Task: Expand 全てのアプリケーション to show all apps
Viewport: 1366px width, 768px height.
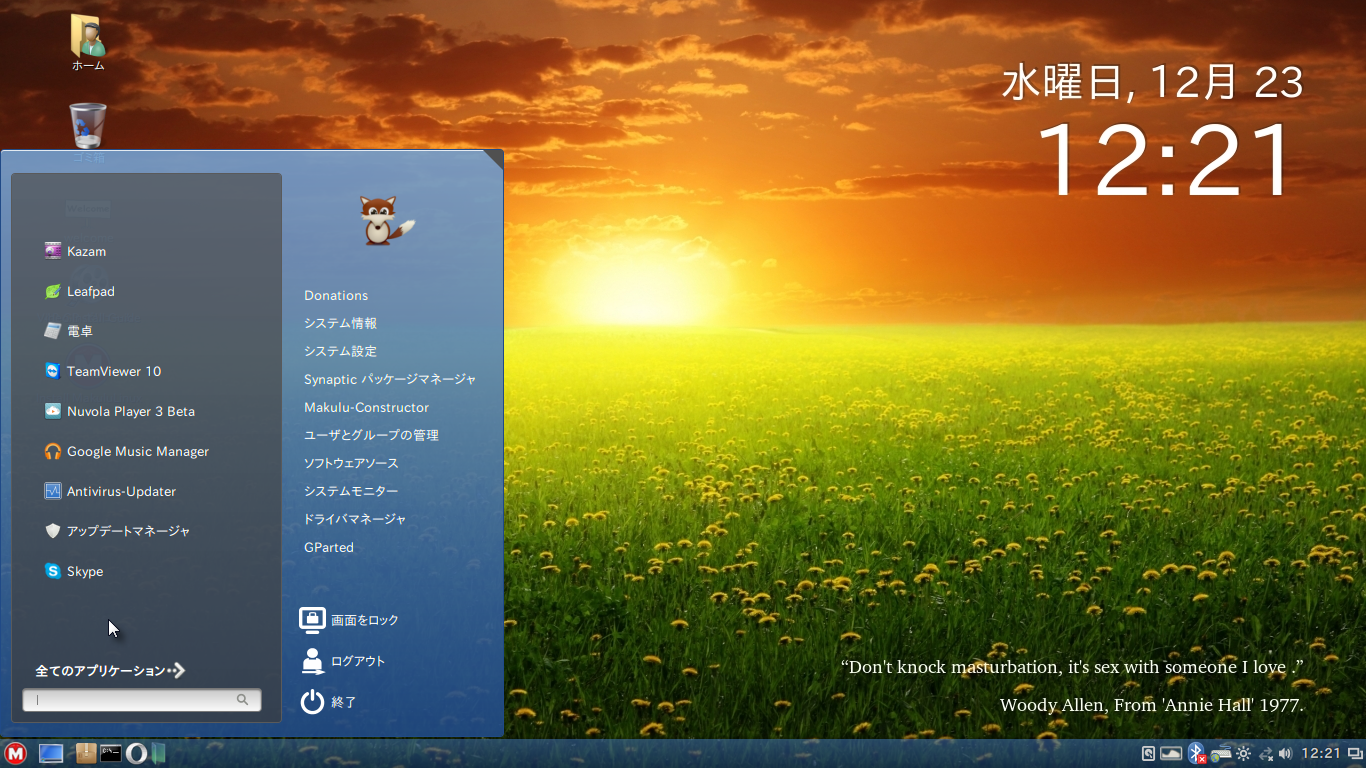Action: click(x=110, y=671)
